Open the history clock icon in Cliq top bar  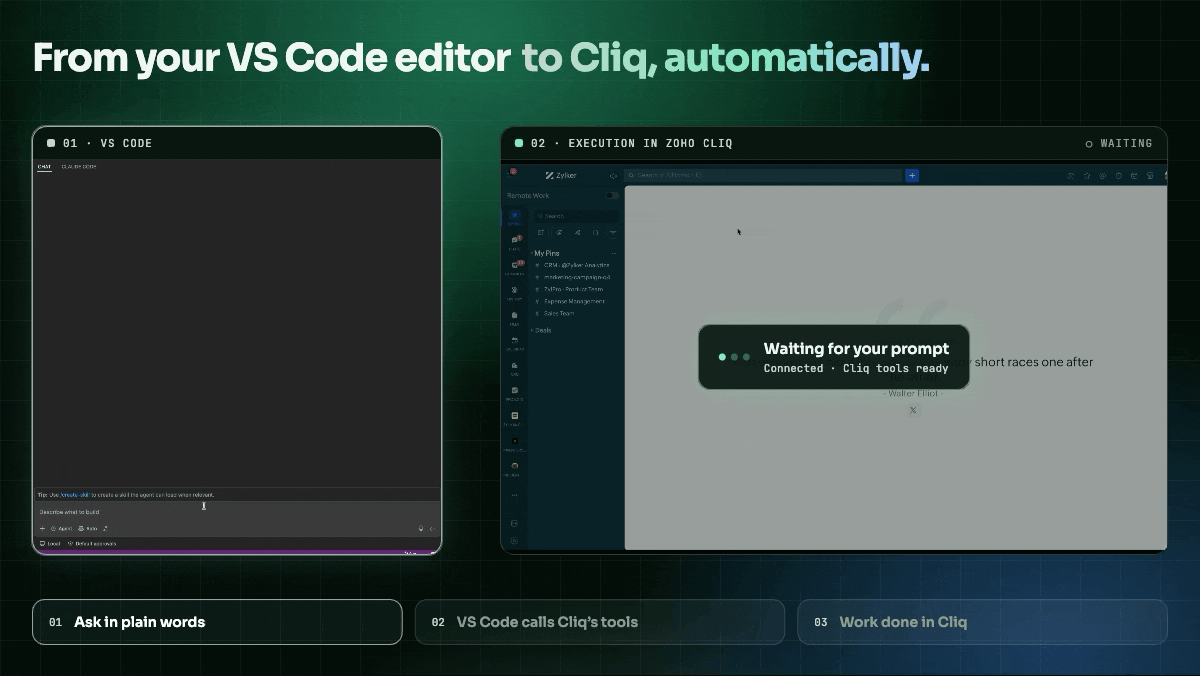point(1071,175)
